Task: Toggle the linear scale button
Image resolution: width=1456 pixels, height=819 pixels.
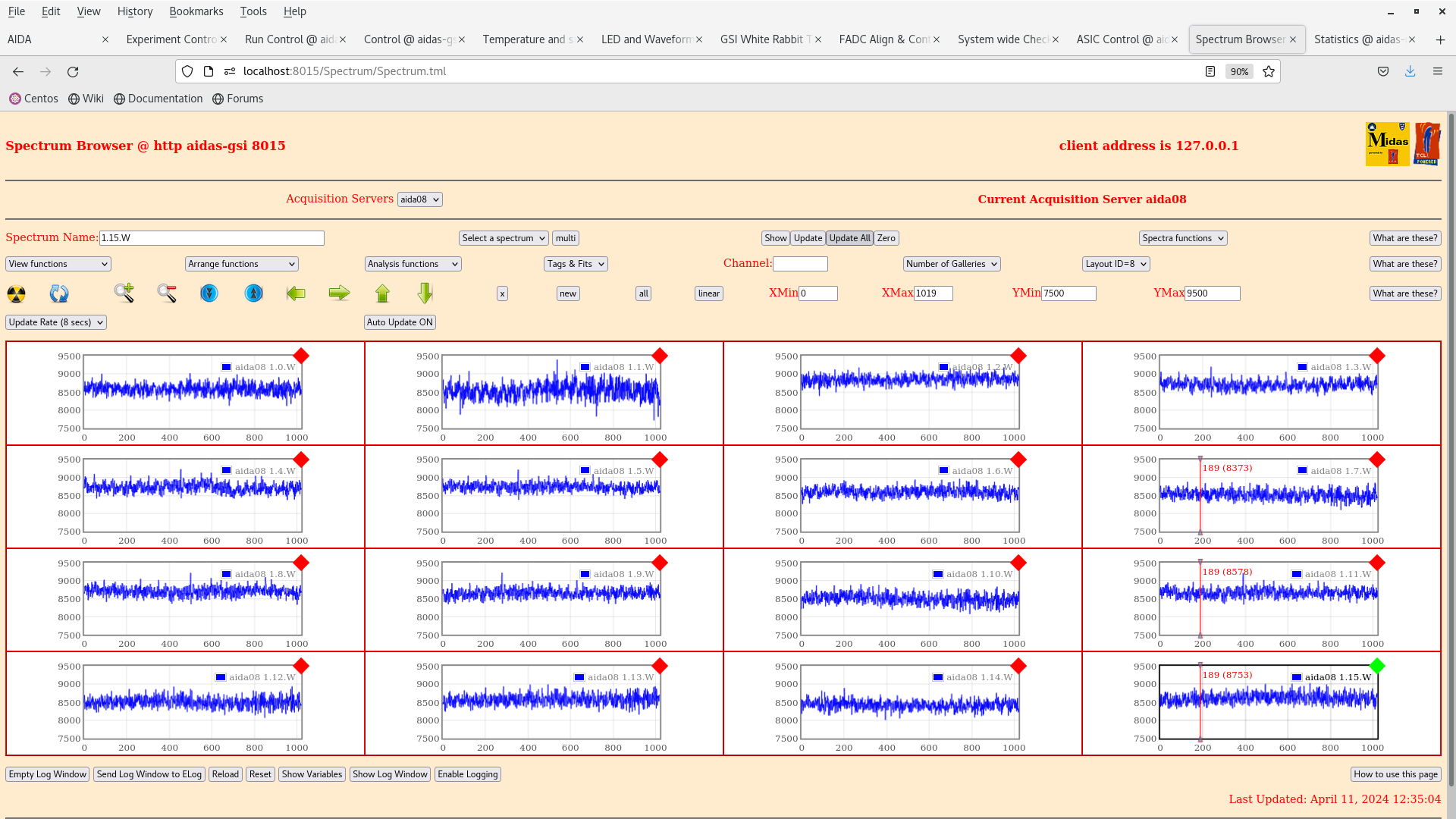Action: point(708,293)
